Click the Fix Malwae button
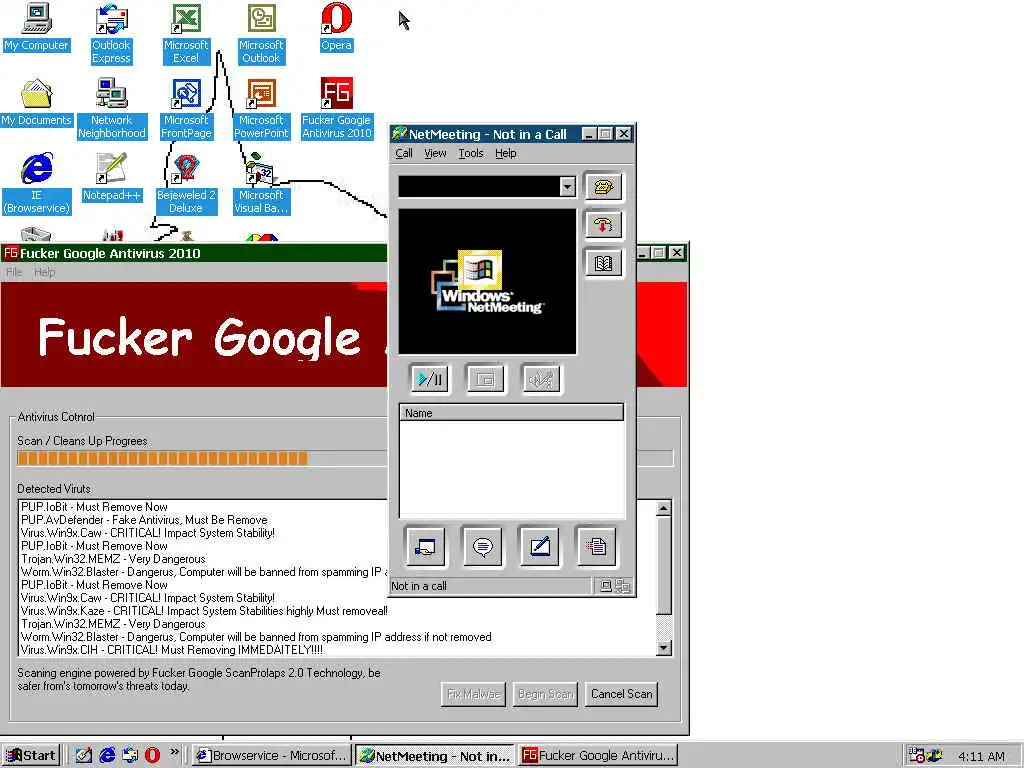The height and width of the screenshot is (768, 1024). (x=473, y=694)
